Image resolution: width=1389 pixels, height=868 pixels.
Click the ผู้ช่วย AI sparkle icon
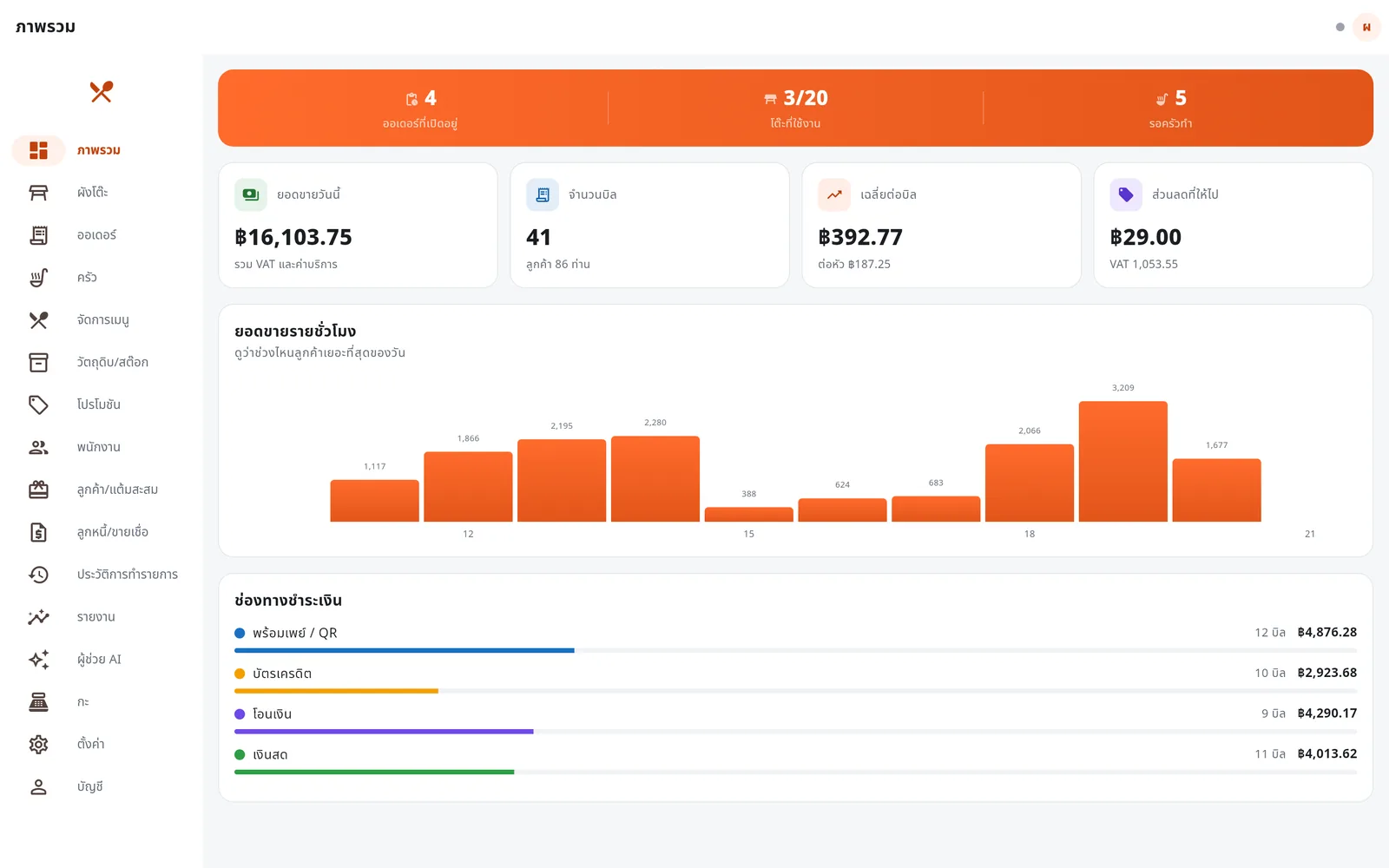(x=38, y=660)
